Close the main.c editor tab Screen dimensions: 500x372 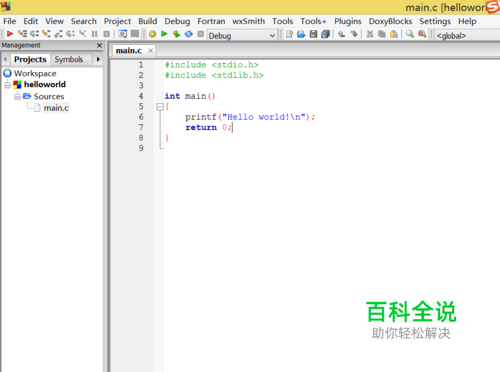tap(151, 51)
